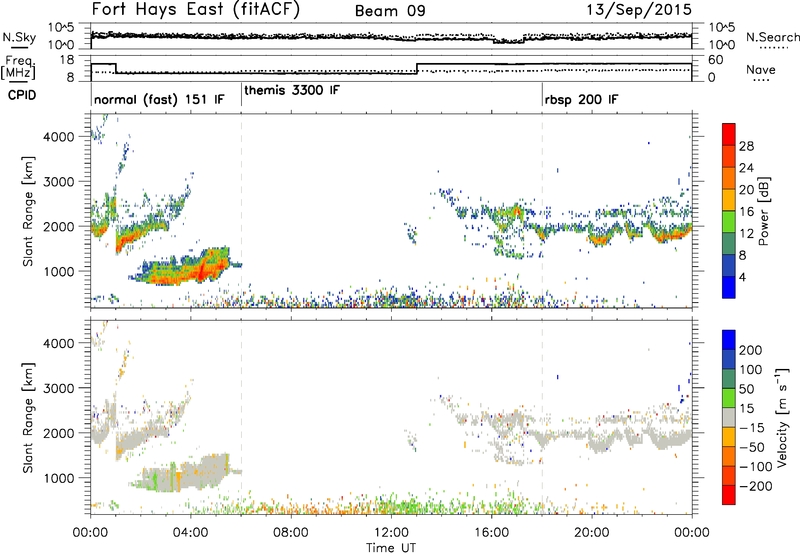The height and width of the screenshot is (554, 800).
Task: Click the '10^5' left noise axis label
Action: 61,28
